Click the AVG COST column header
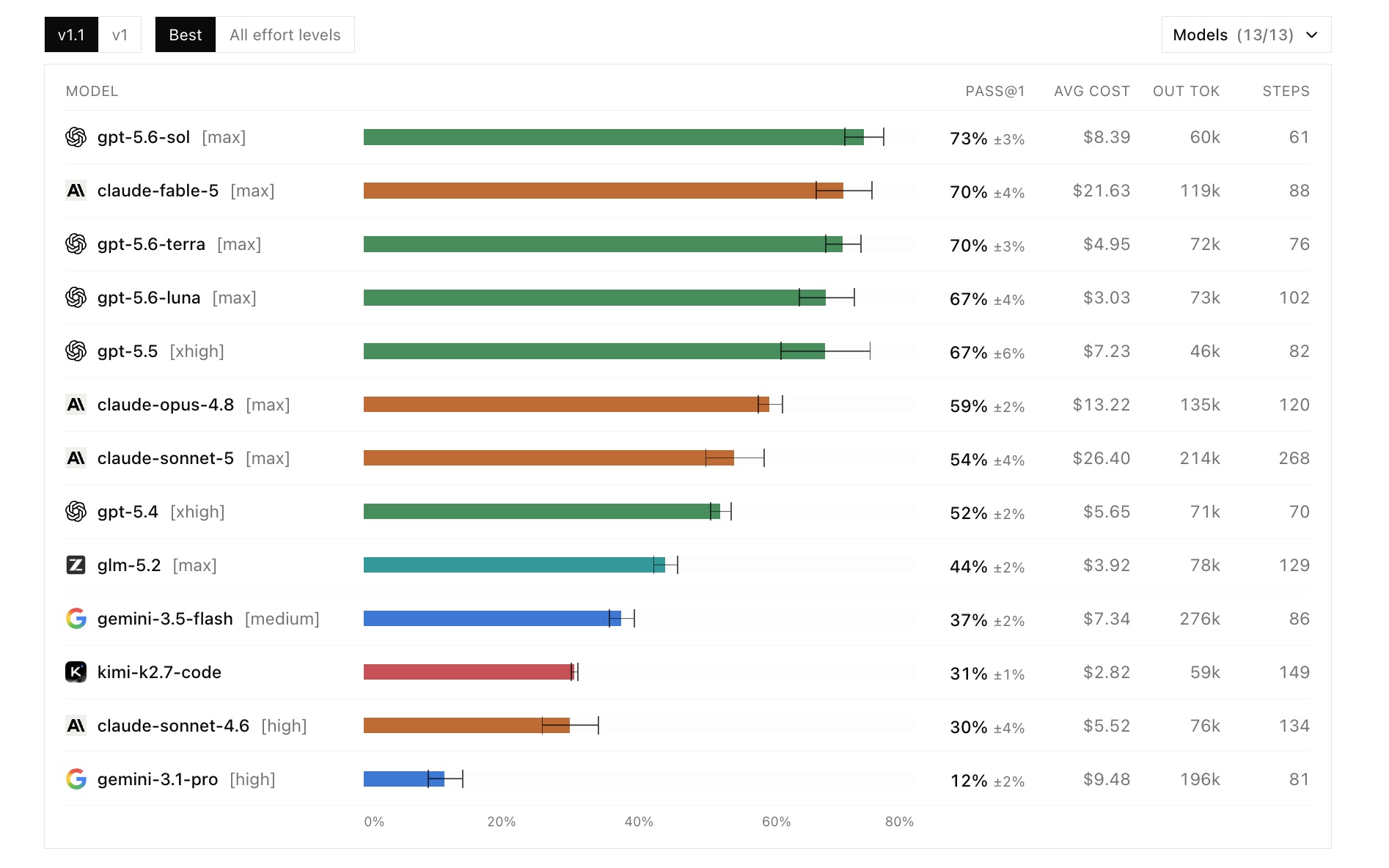Viewport: 1389px width, 868px height. (x=1091, y=91)
